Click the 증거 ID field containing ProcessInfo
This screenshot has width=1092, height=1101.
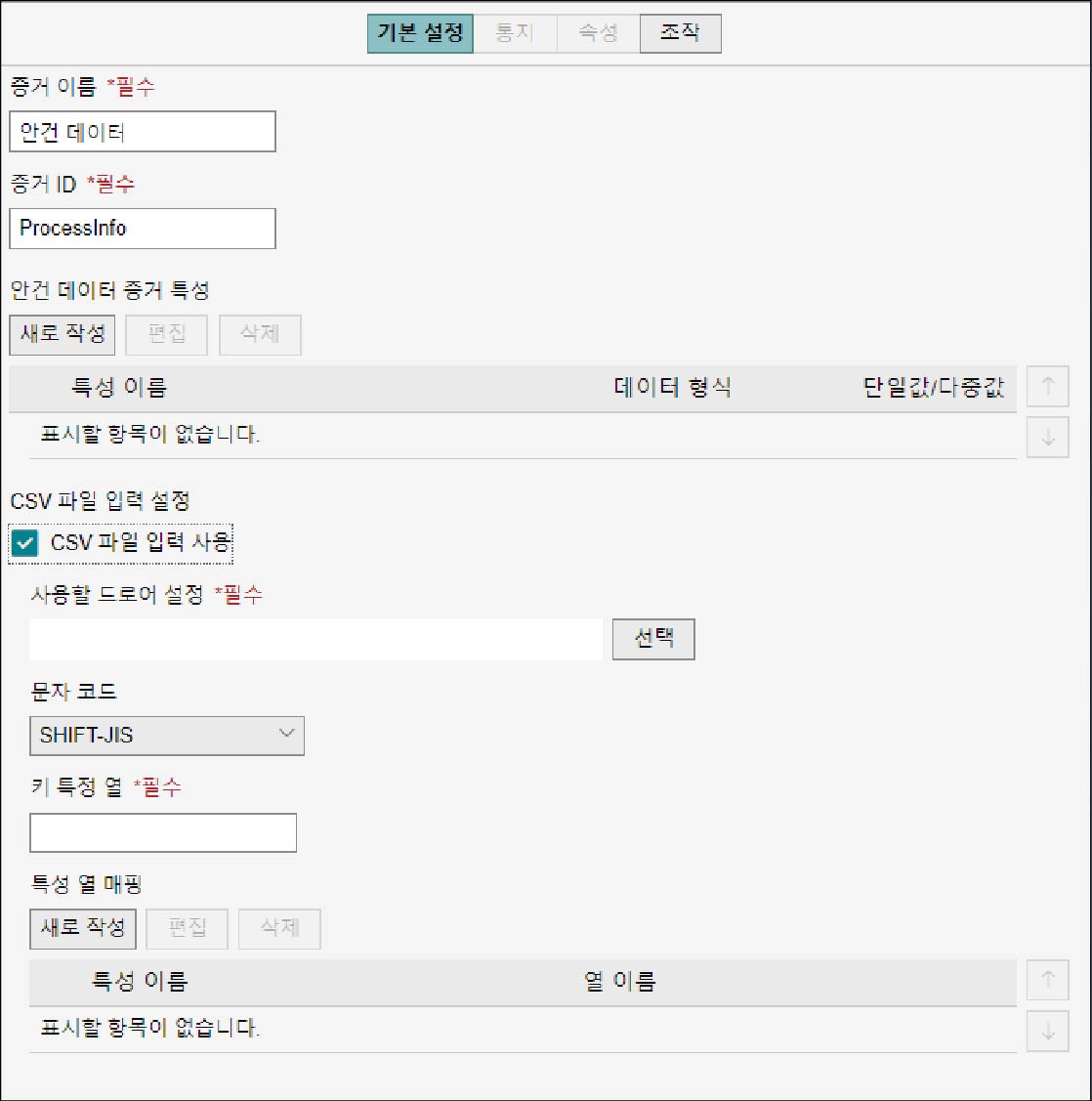coord(143,229)
